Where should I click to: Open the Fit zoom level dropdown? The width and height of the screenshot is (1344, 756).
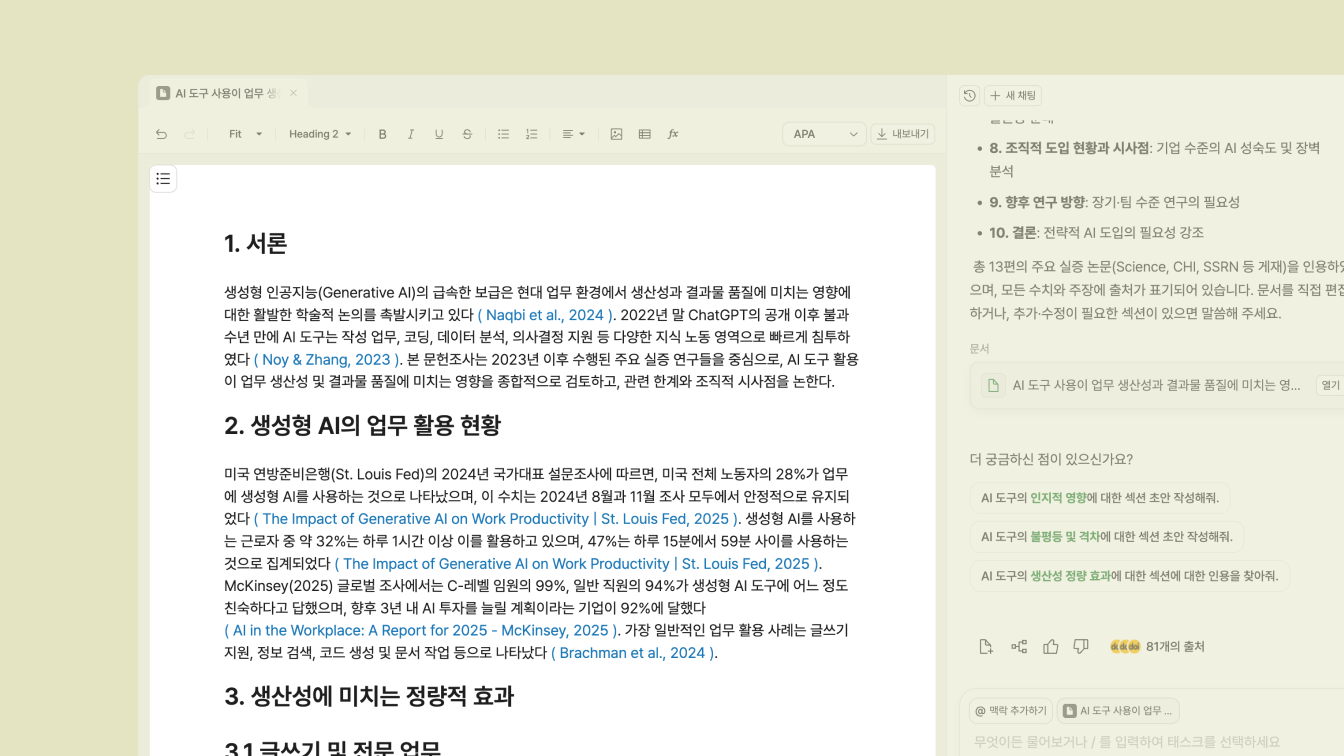[x=243, y=133]
